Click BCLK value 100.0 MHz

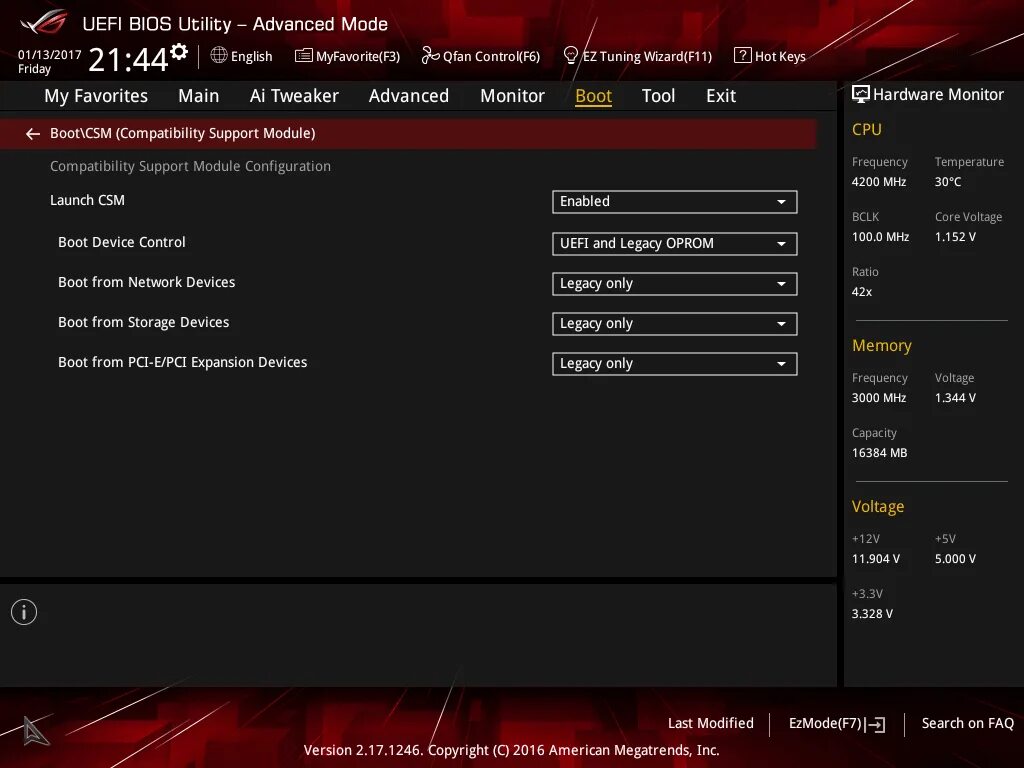[x=880, y=237]
